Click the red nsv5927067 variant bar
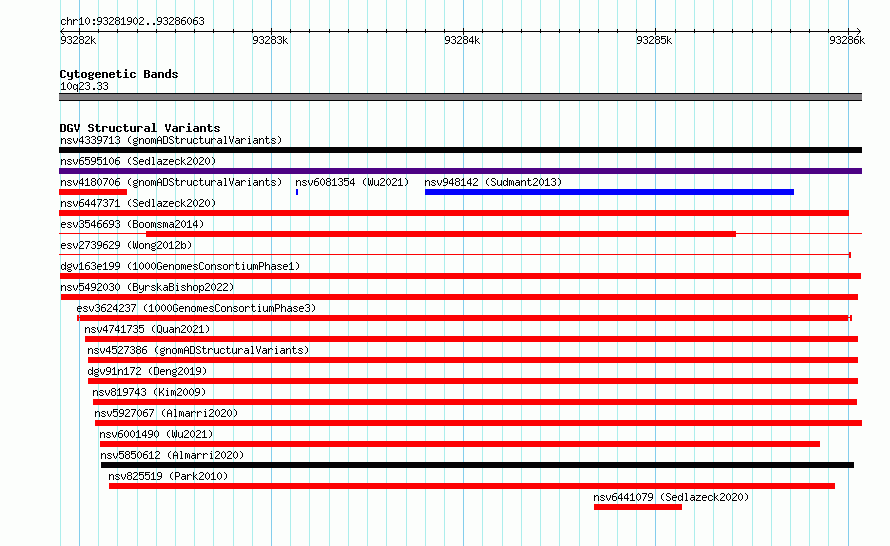Viewport: 890px width, 546px height. [x=478, y=423]
